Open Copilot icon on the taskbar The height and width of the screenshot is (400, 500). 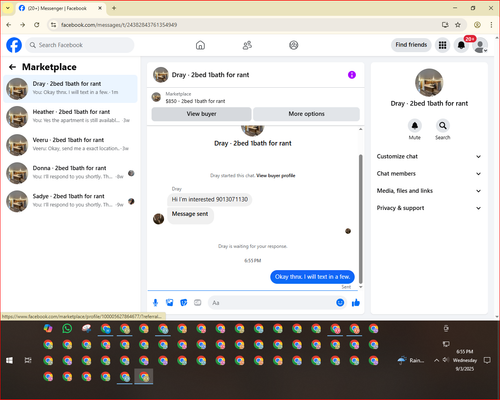tap(48, 329)
